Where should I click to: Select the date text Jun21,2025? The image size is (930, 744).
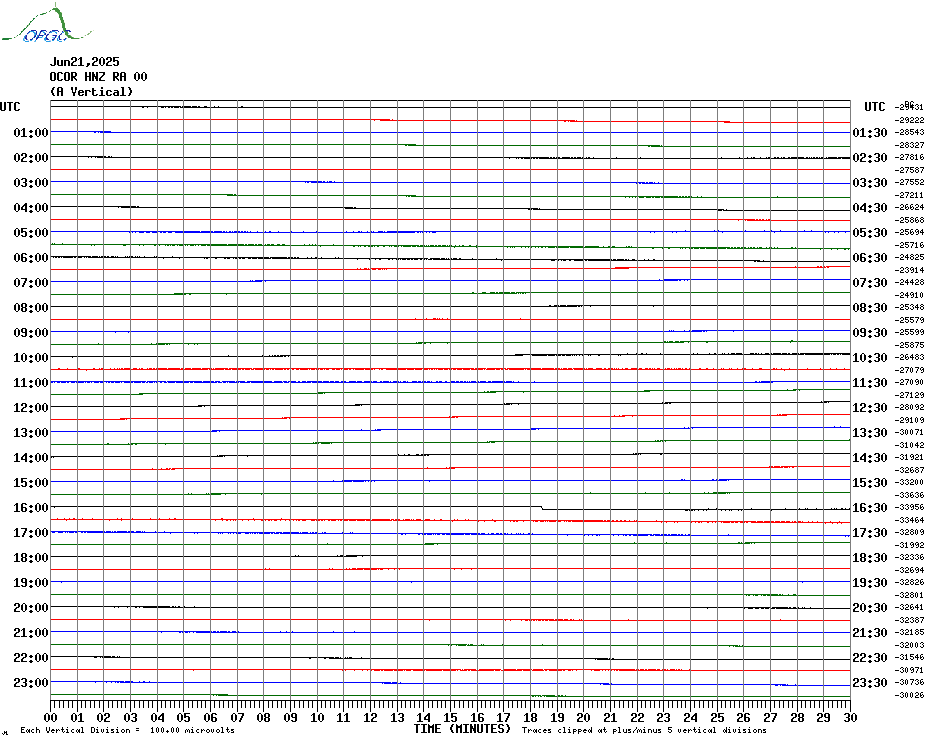[85, 62]
